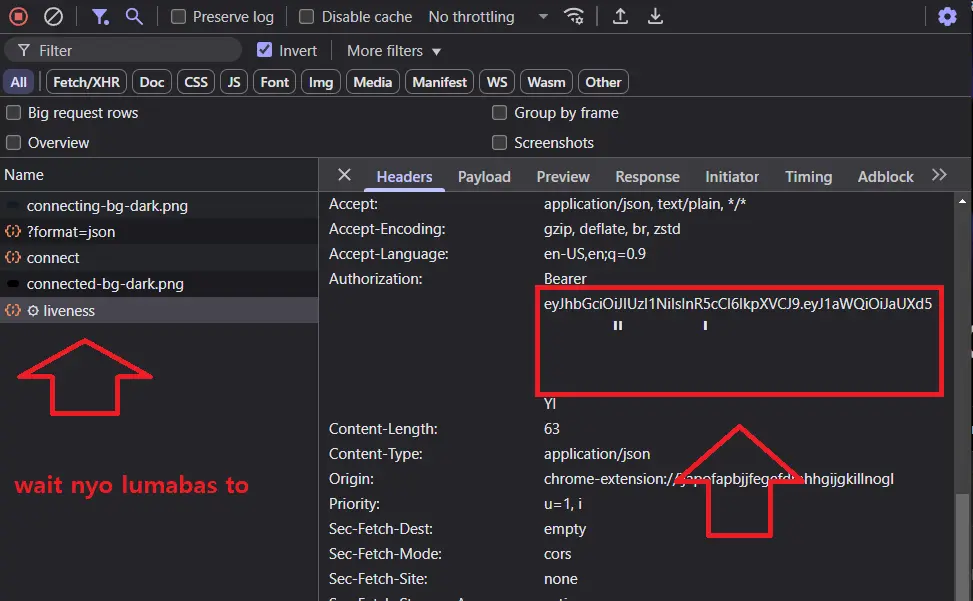Switch to the Payload tab

(x=484, y=177)
